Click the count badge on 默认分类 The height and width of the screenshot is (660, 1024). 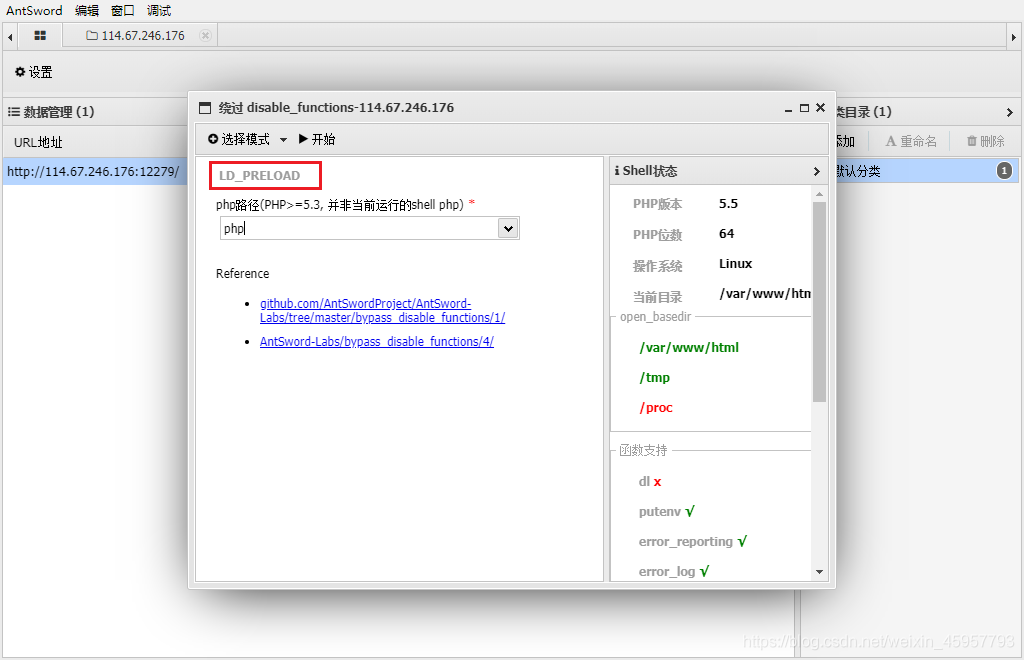click(1004, 171)
